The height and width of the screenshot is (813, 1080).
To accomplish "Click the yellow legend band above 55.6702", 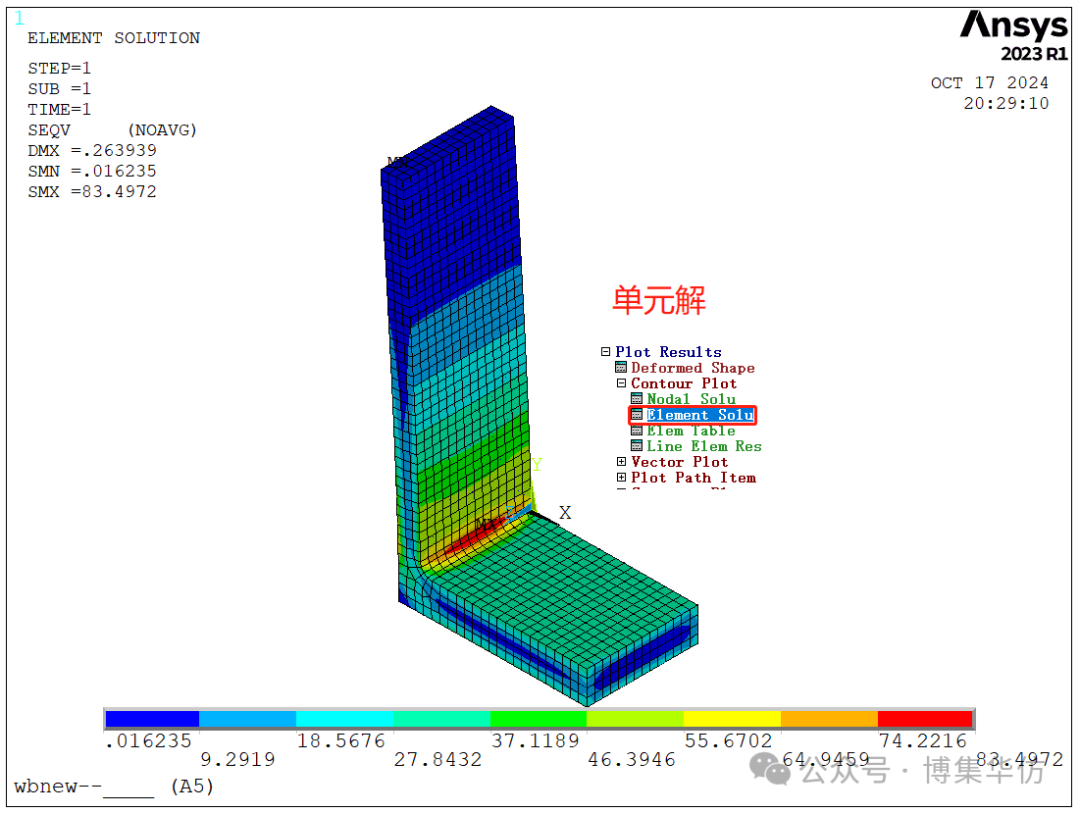I will pyautogui.click(x=731, y=719).
